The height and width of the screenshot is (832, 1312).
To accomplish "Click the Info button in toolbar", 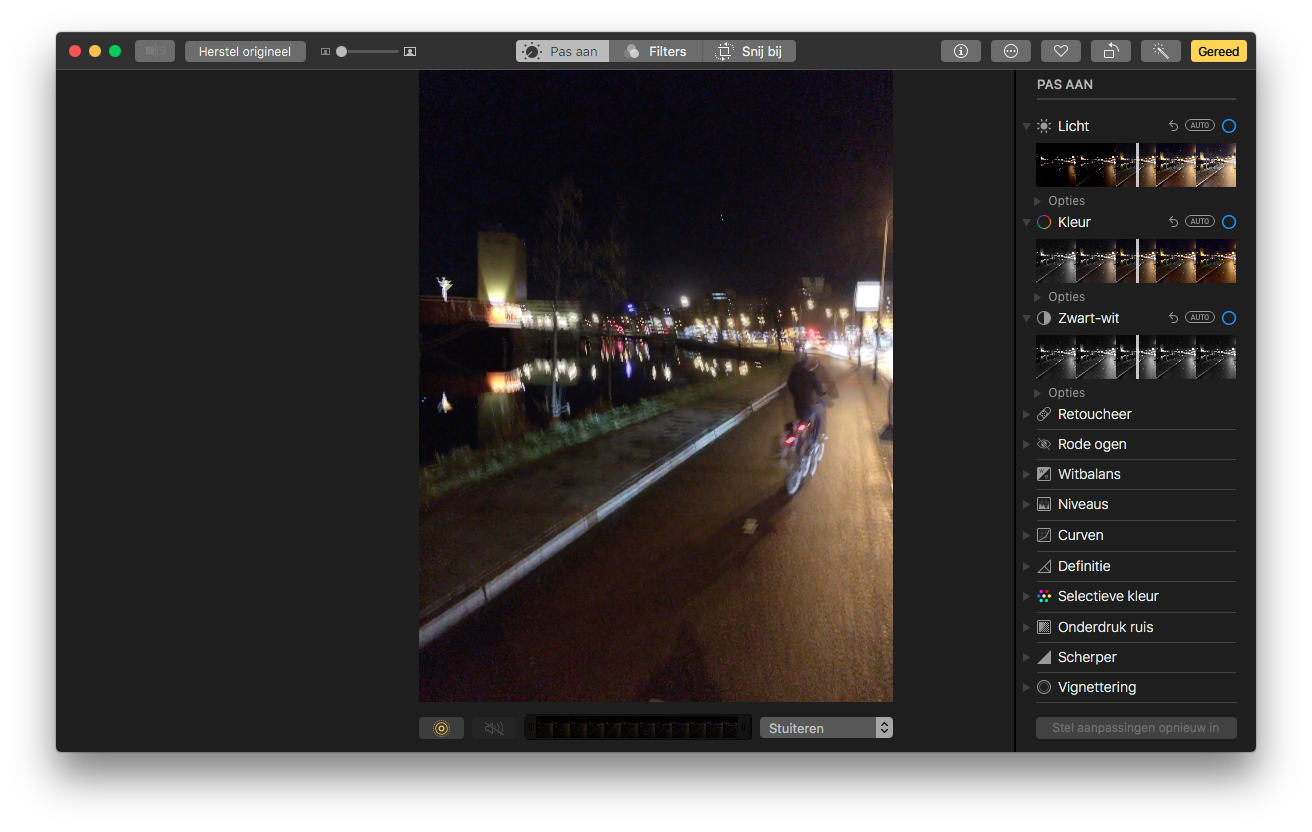I will (960, 51).
